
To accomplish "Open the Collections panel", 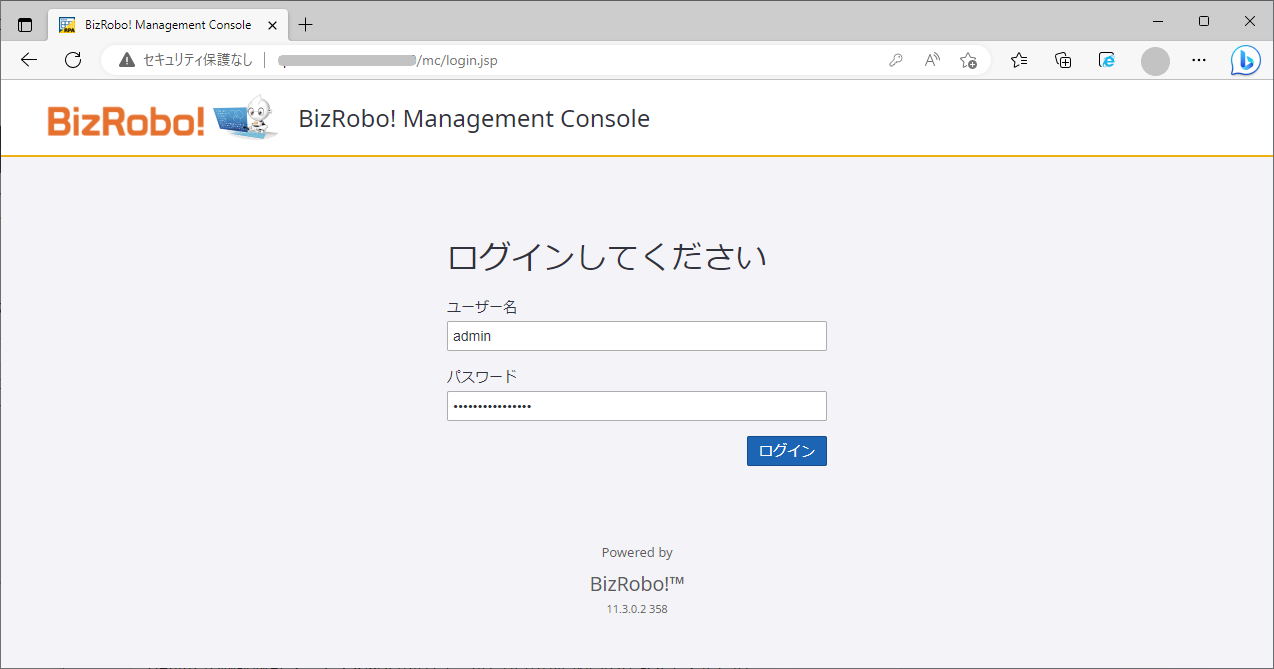I will pos(1063,60).
